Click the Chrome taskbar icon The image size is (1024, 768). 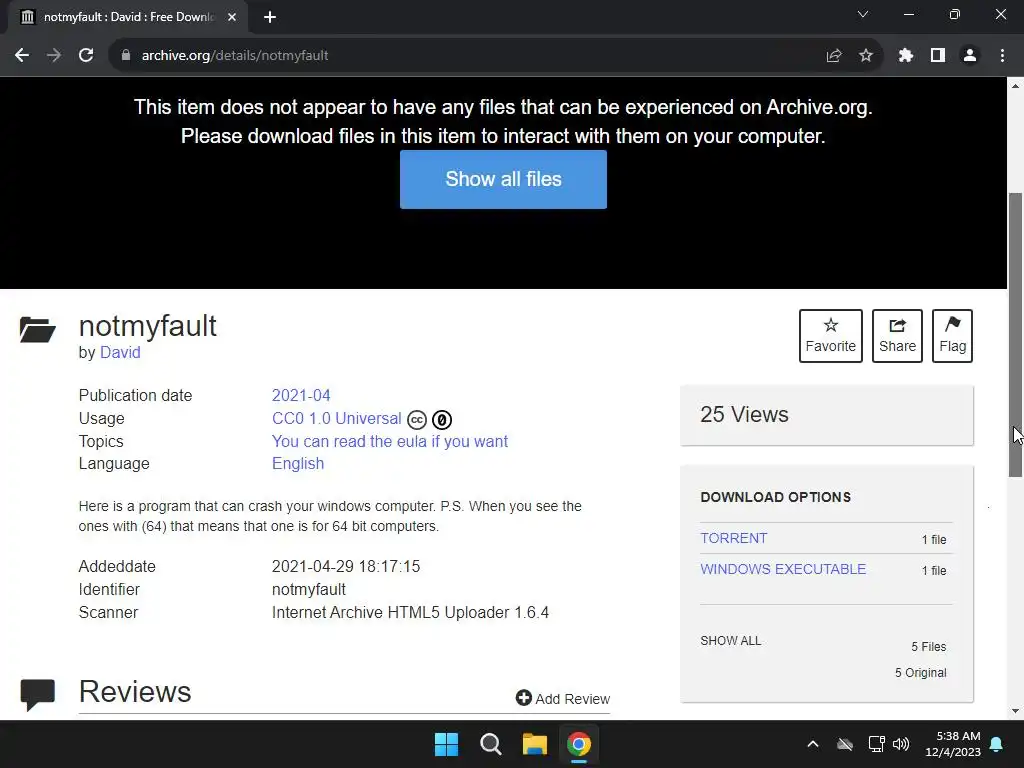(579, 744)
